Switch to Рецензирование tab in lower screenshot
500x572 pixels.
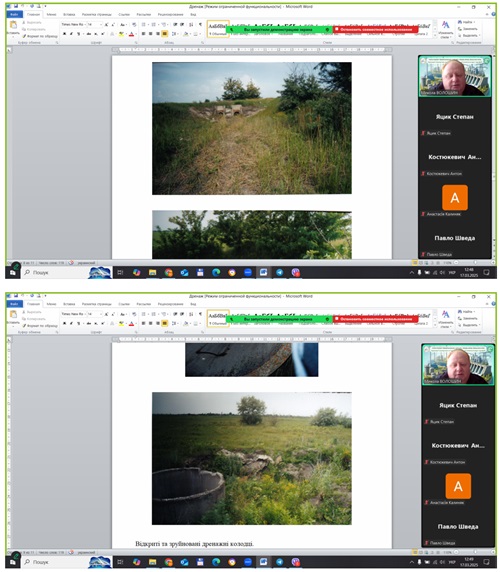click(x=170, y=304)
